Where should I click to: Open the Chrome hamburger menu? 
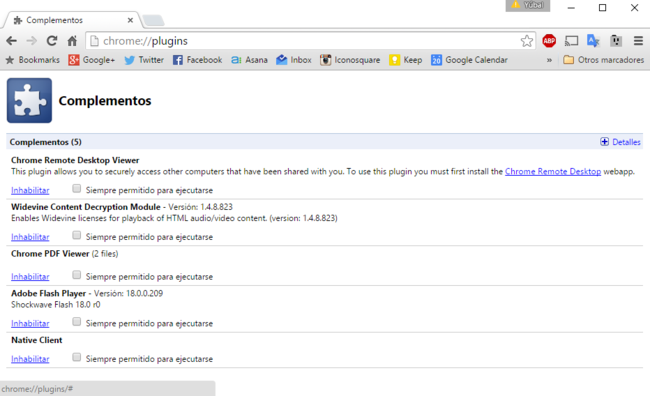coord(638,41)
